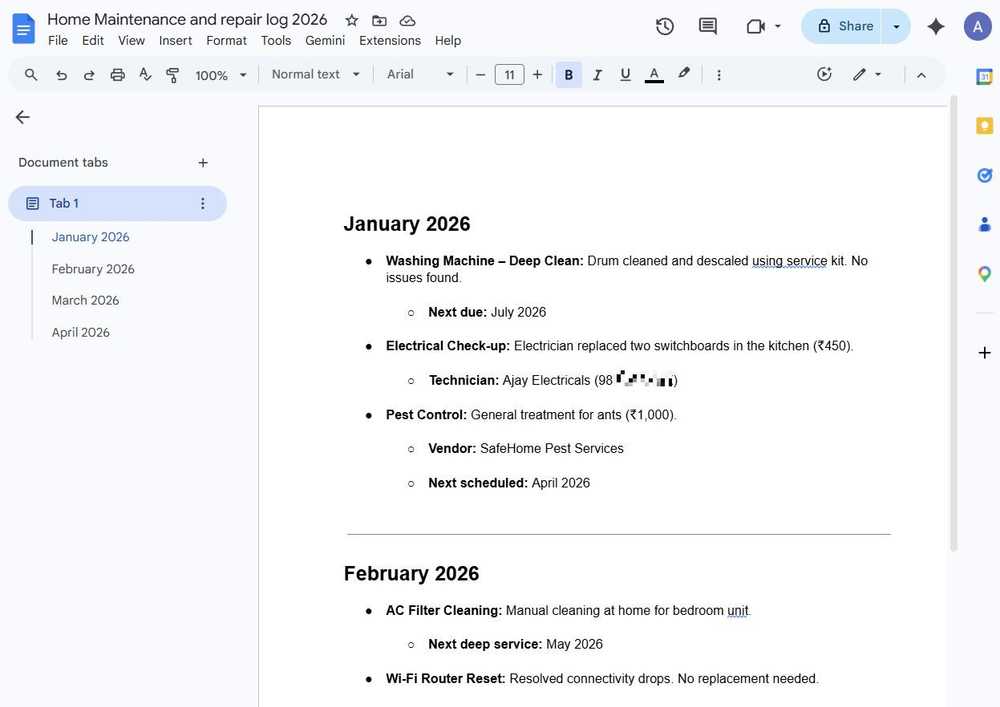
Task: Open version history clock icon
Action: (665, 26)
